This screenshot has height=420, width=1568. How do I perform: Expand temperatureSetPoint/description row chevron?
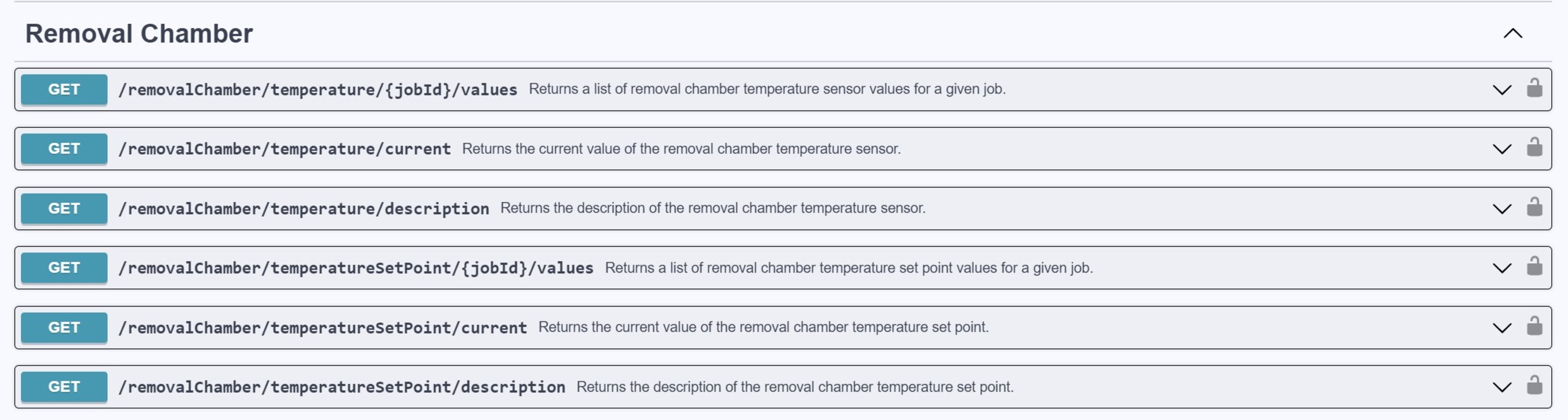pyautogui.click(x=1502, y=387)
